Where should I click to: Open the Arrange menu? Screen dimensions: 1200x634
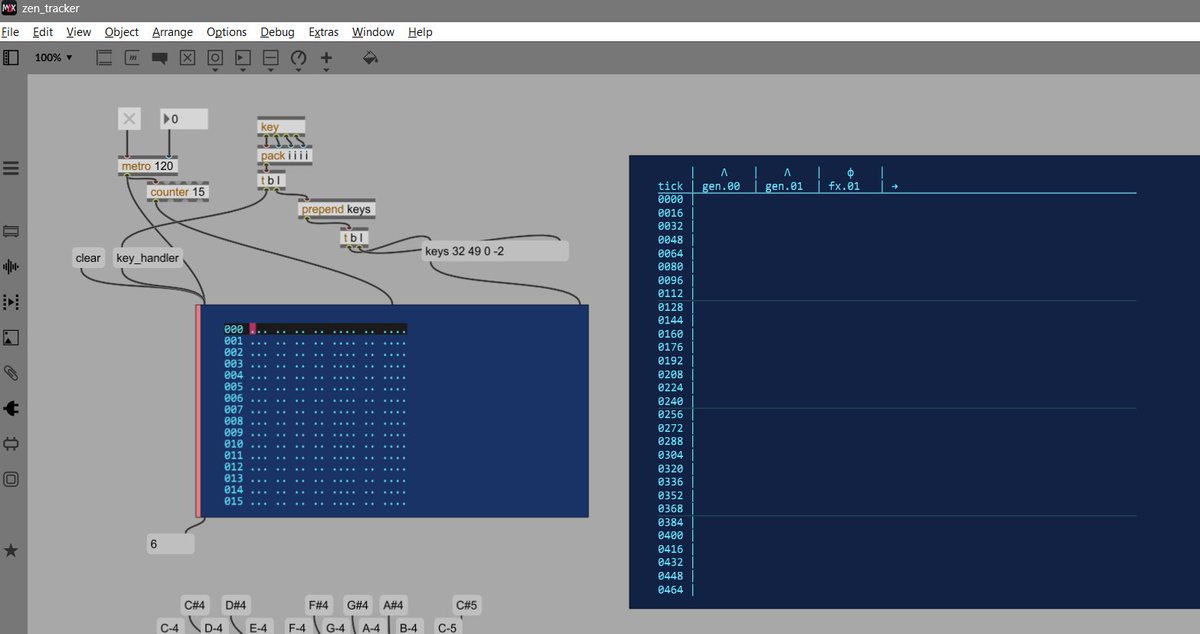coord(172,32)
